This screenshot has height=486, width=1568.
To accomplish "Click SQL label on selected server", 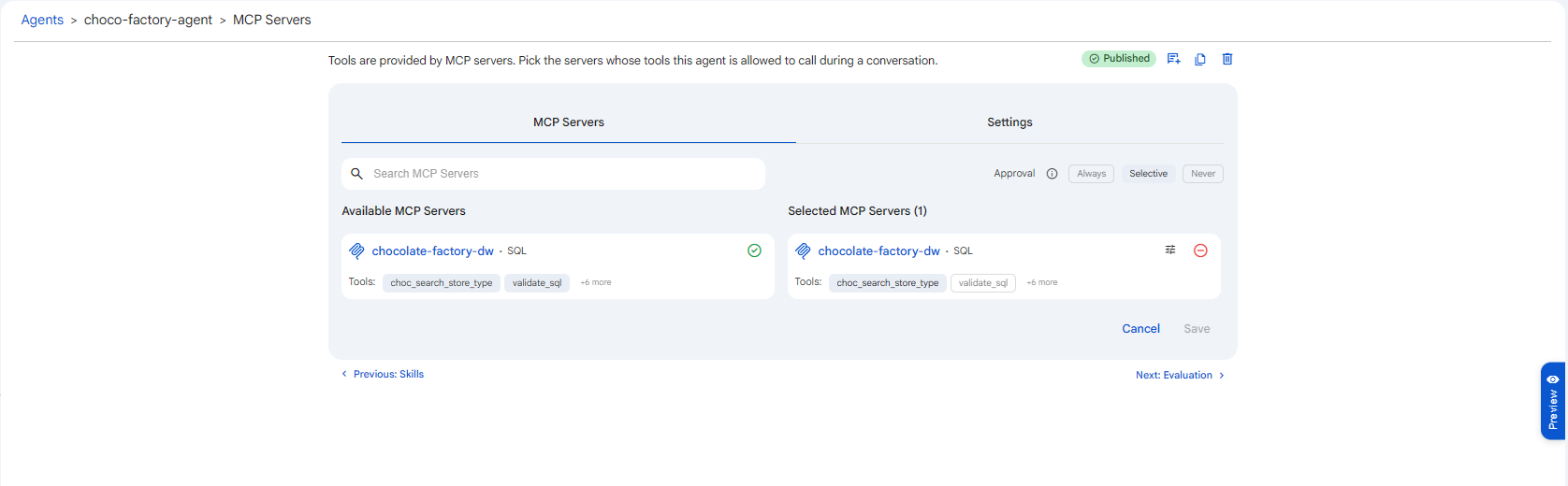I will 963,250.
